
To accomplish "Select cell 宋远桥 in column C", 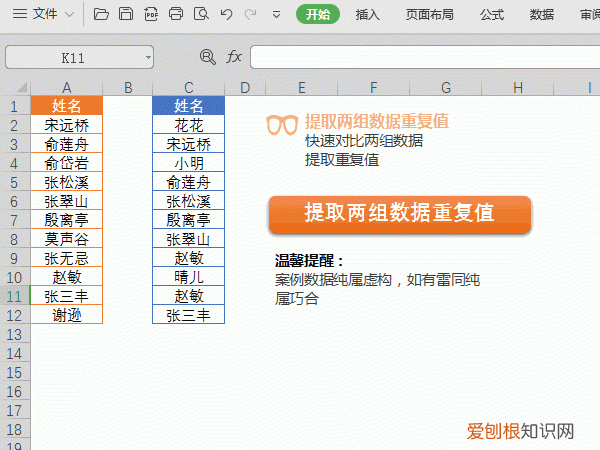I will 189,144.
